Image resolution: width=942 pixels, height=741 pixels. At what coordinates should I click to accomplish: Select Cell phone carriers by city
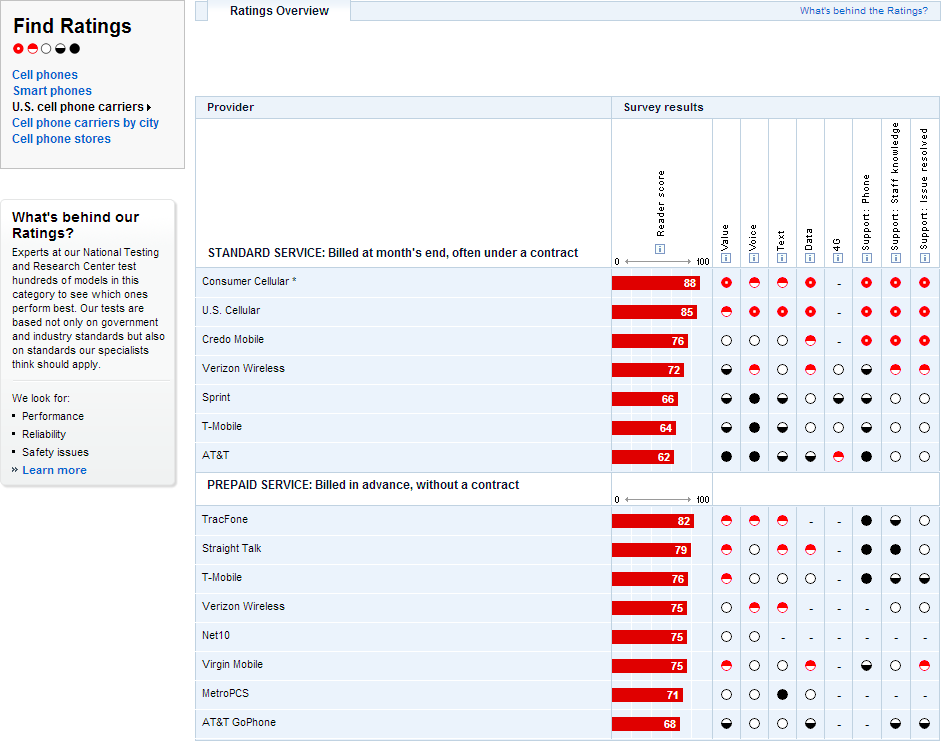point(85,123)
